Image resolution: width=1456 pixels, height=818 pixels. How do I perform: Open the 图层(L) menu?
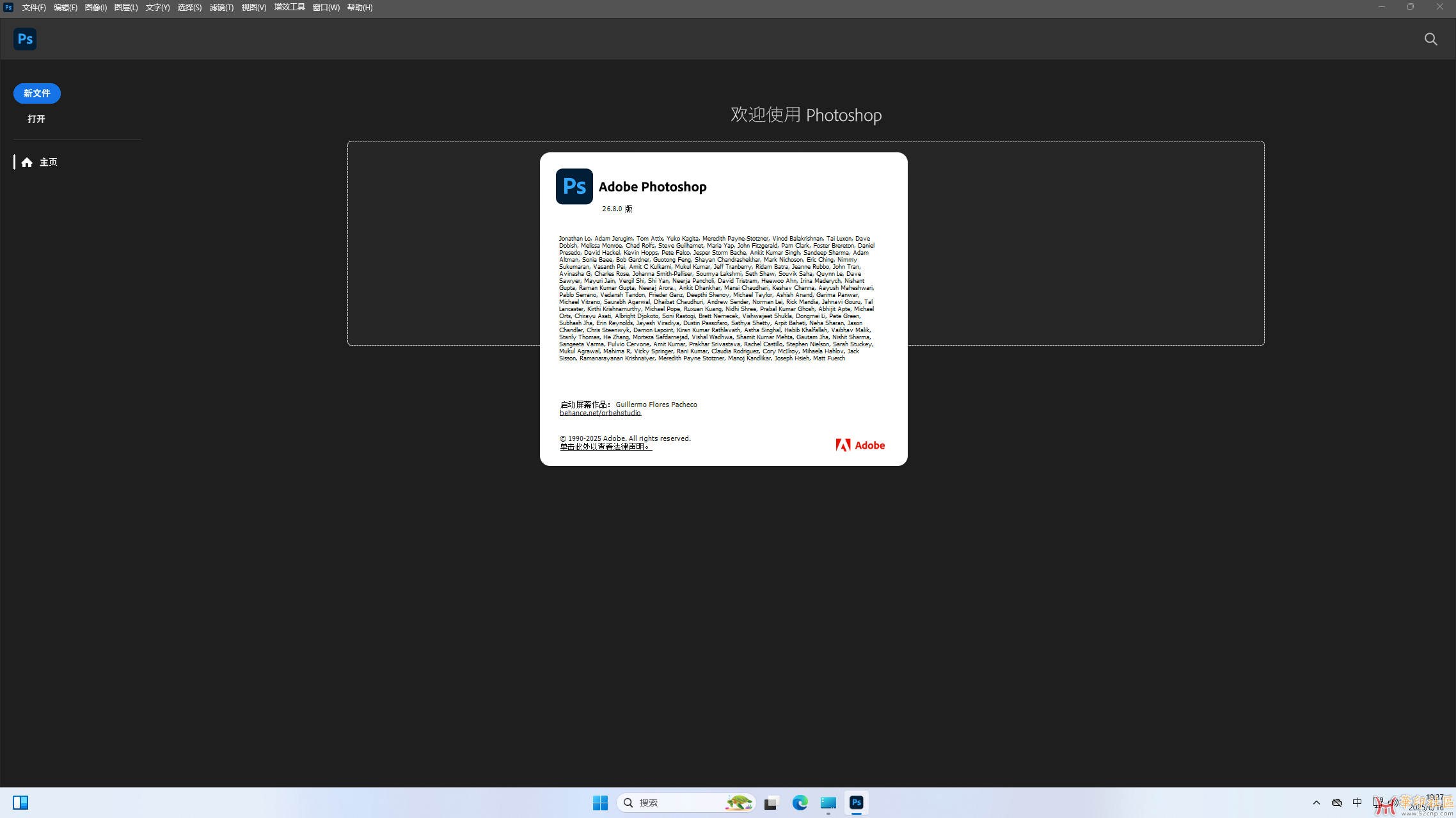(126, 8)
